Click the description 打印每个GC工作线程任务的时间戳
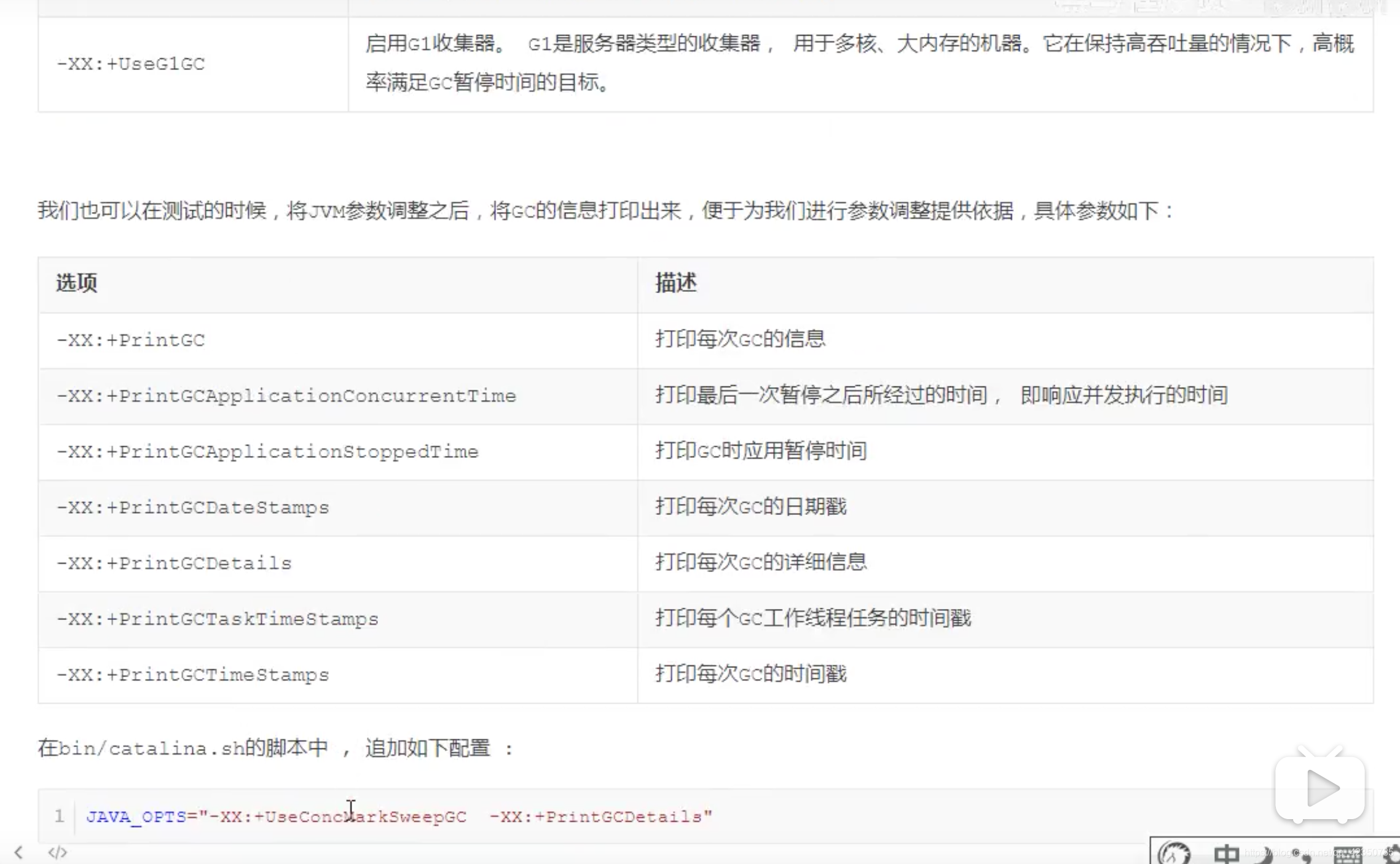 813,618
